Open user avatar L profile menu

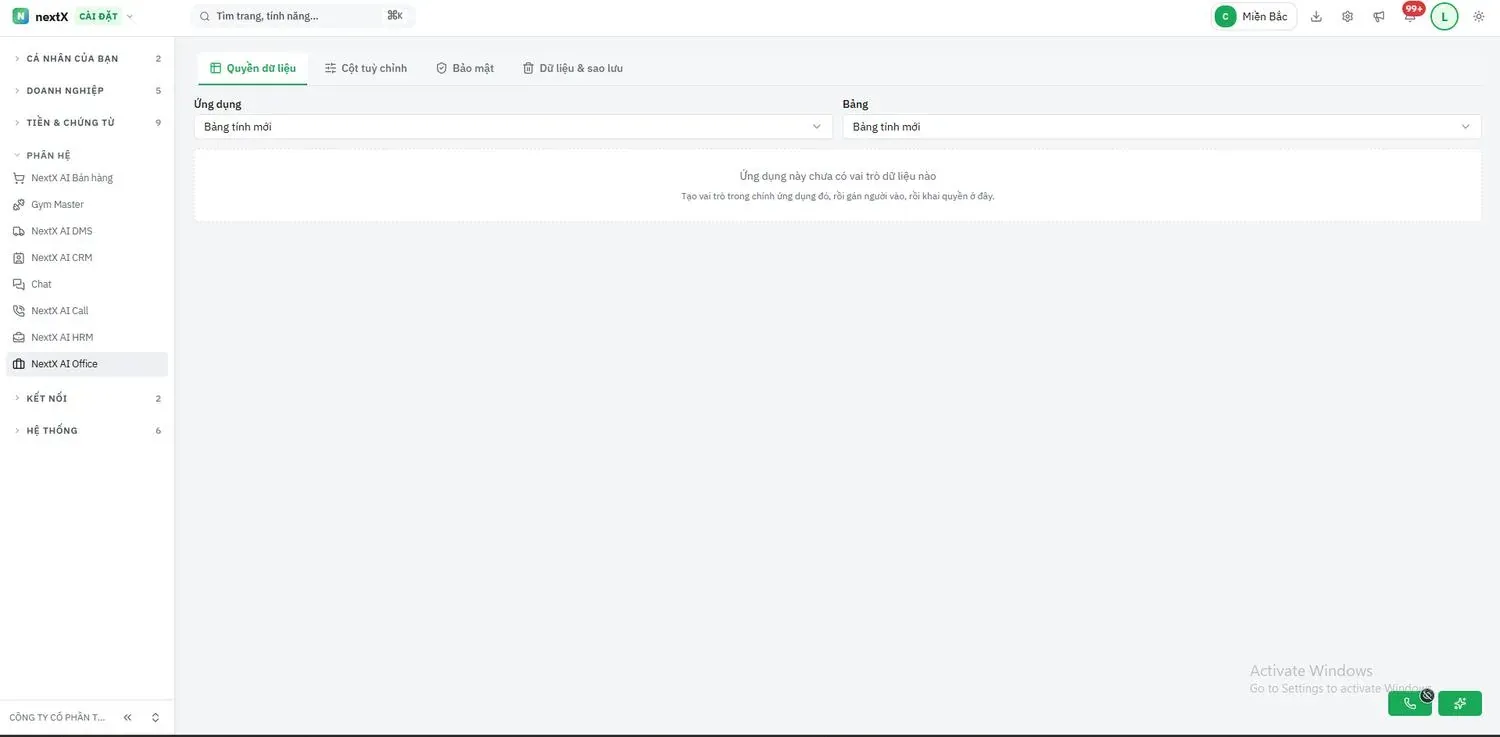[1444, 16]
